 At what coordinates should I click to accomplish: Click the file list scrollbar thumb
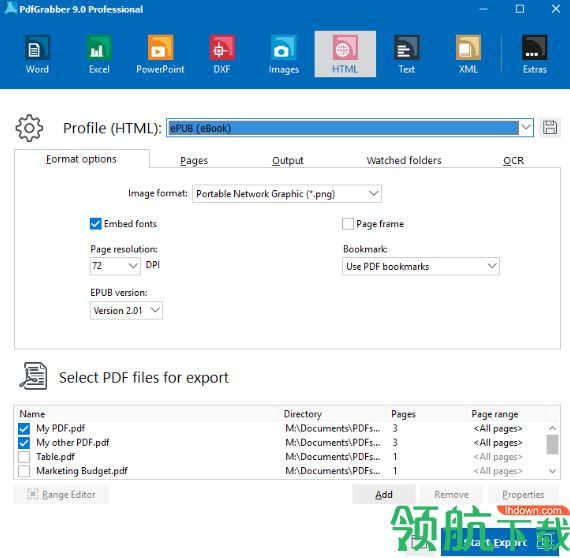pos(552,444)
